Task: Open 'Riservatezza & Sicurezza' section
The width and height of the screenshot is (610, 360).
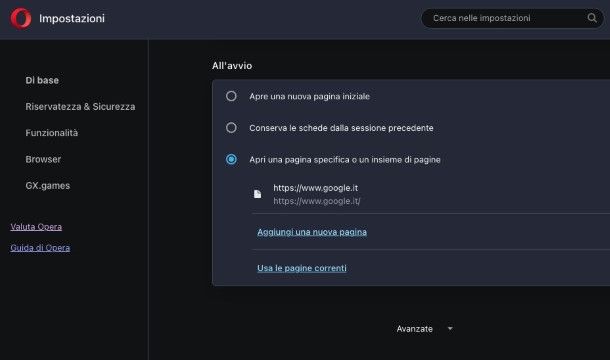Action: pyautogui.click(x=80, y=107)
